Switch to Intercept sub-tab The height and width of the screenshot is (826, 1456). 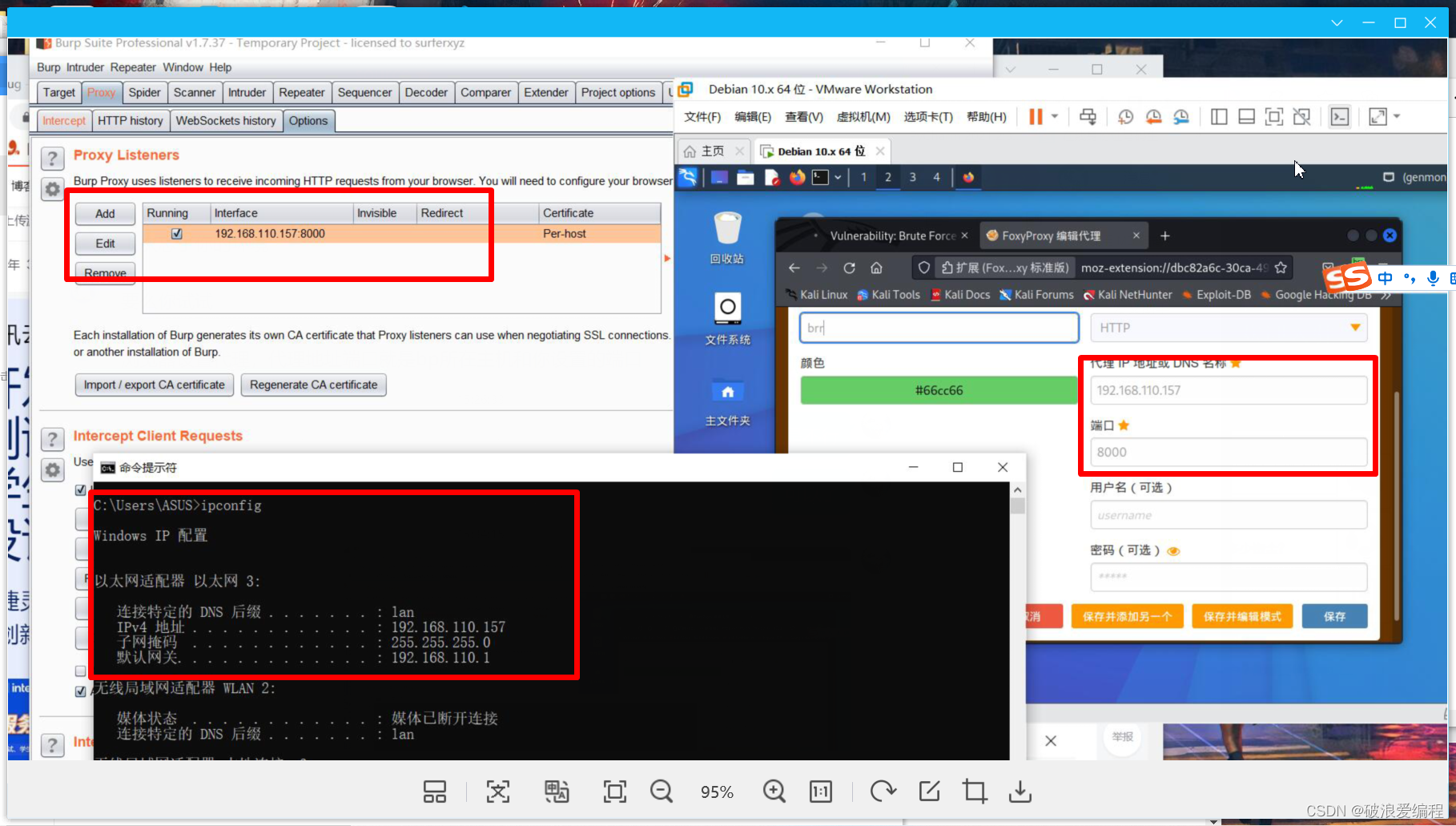tap(63, 121)
